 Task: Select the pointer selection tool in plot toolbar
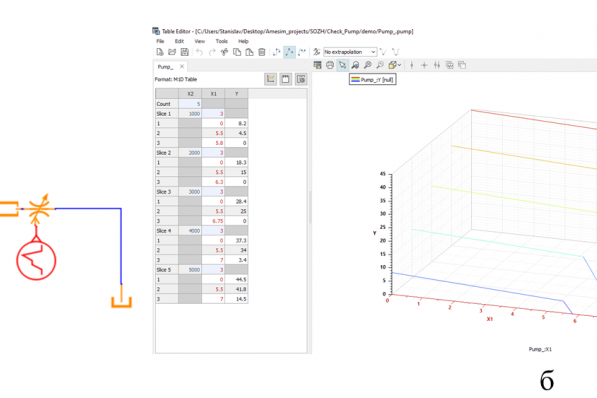(342, 65)
